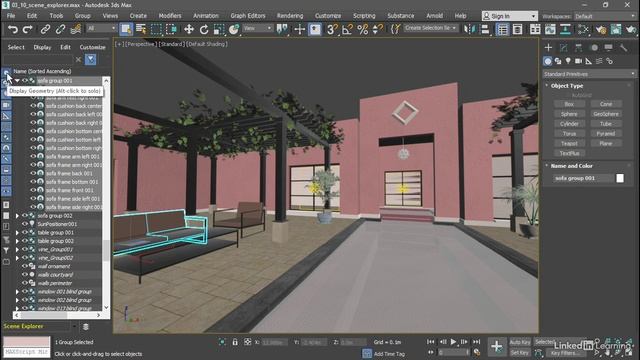
Task: Expand the table group 001 tree node
Action: click(17, 233)
